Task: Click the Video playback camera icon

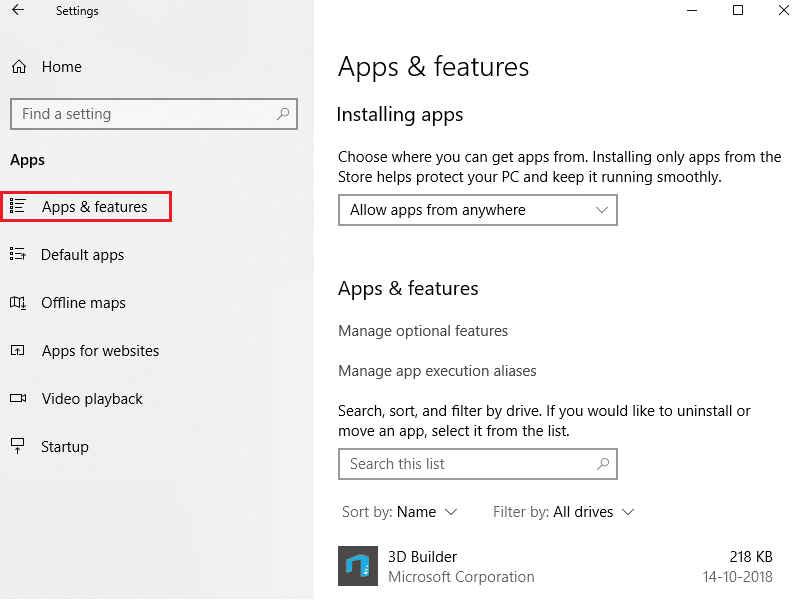Action: 17,399
